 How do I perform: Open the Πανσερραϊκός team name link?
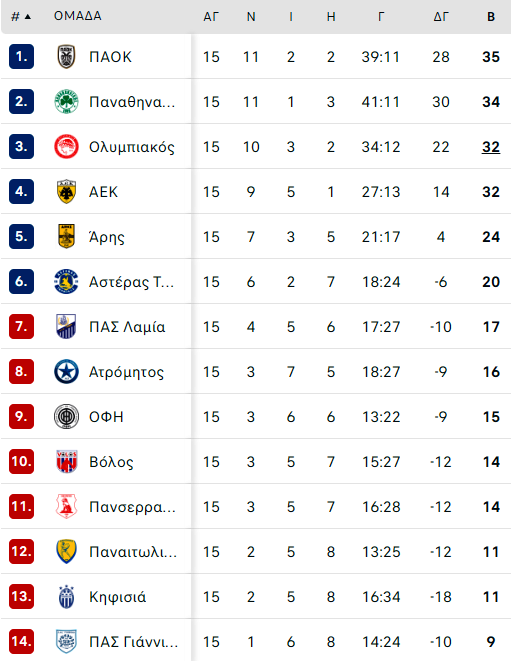tap(132, 507)
